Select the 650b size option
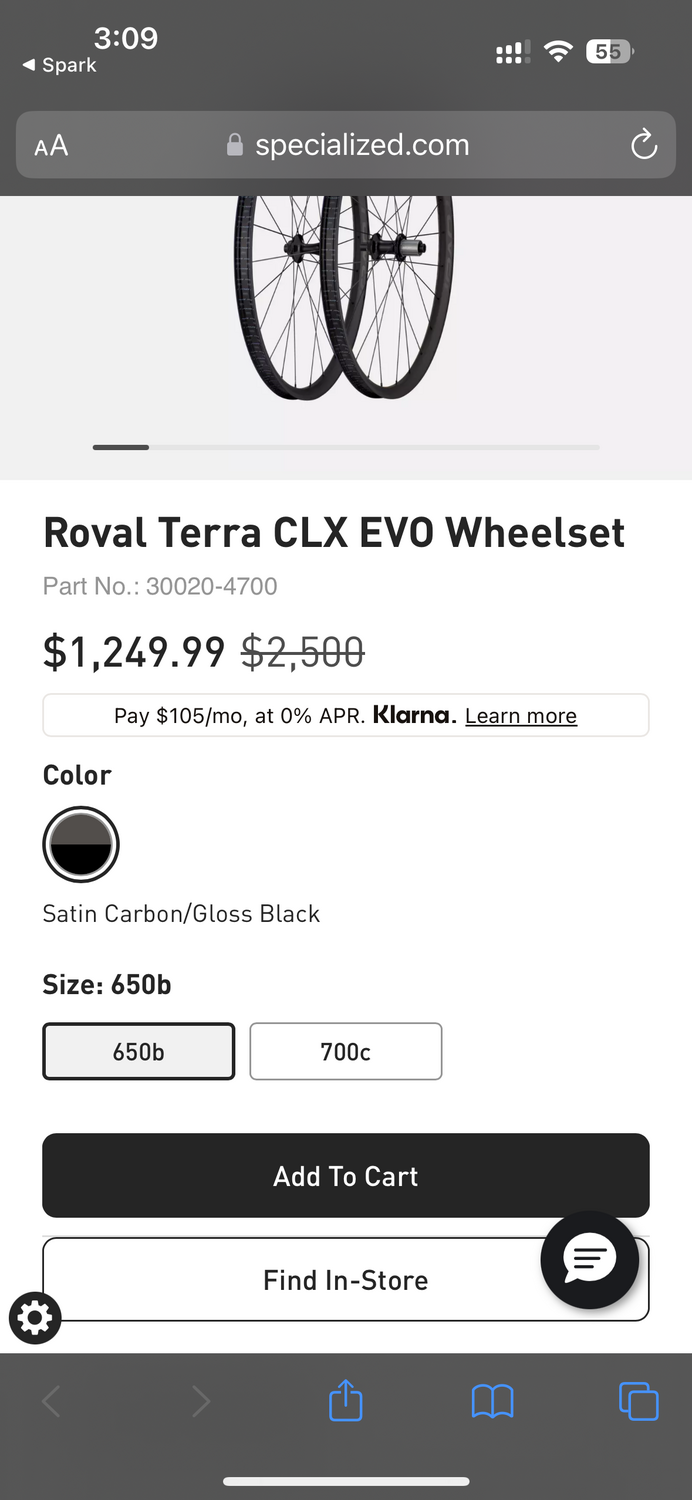Image resolution: width=692 pixels, height=1500 pixels. (138, 1051)
